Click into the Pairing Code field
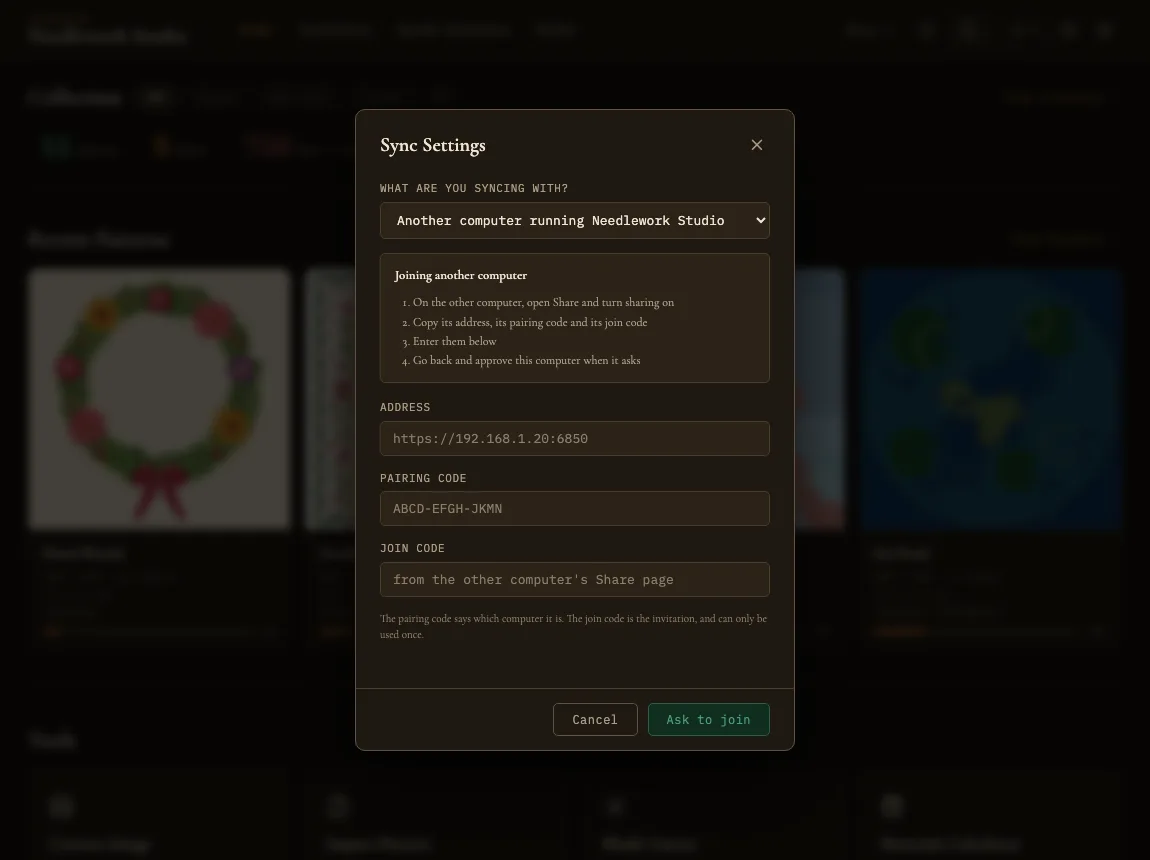This screenshot has height=860, width=1150. [574, 509]
